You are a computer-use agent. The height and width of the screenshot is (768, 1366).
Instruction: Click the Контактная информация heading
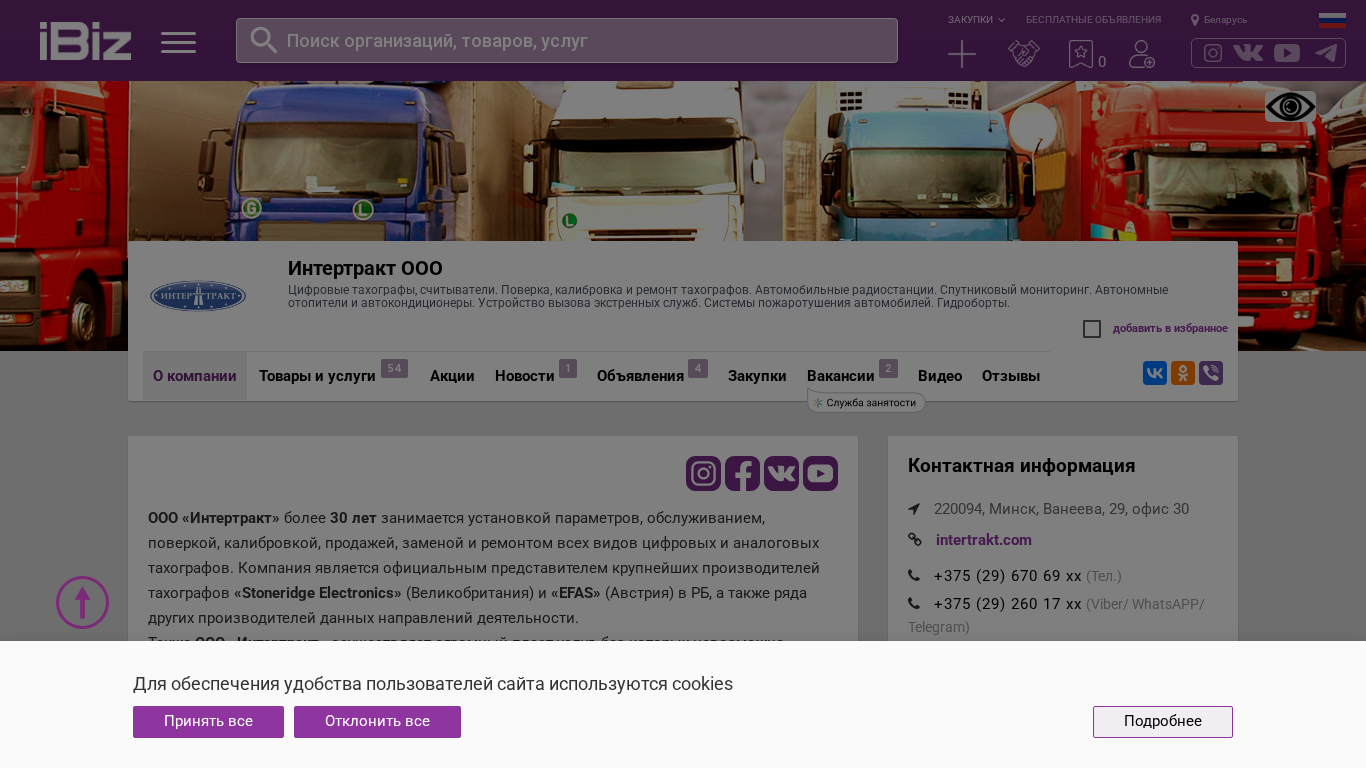tap(1021, 466)
